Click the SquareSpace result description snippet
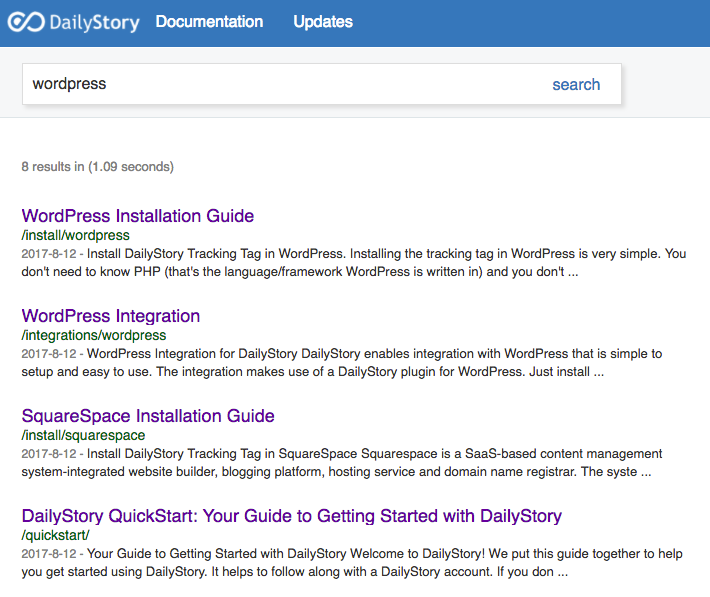 point(342,463)
